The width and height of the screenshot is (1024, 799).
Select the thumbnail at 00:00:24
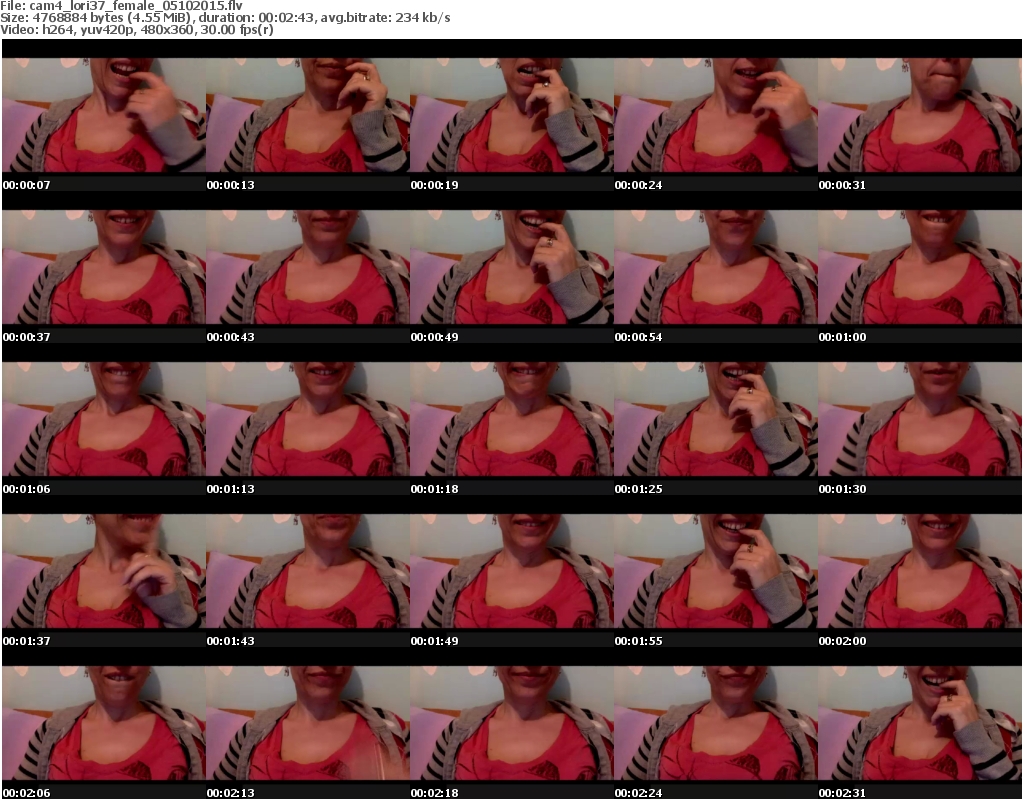pyautogui.click(x=716, y=116)
